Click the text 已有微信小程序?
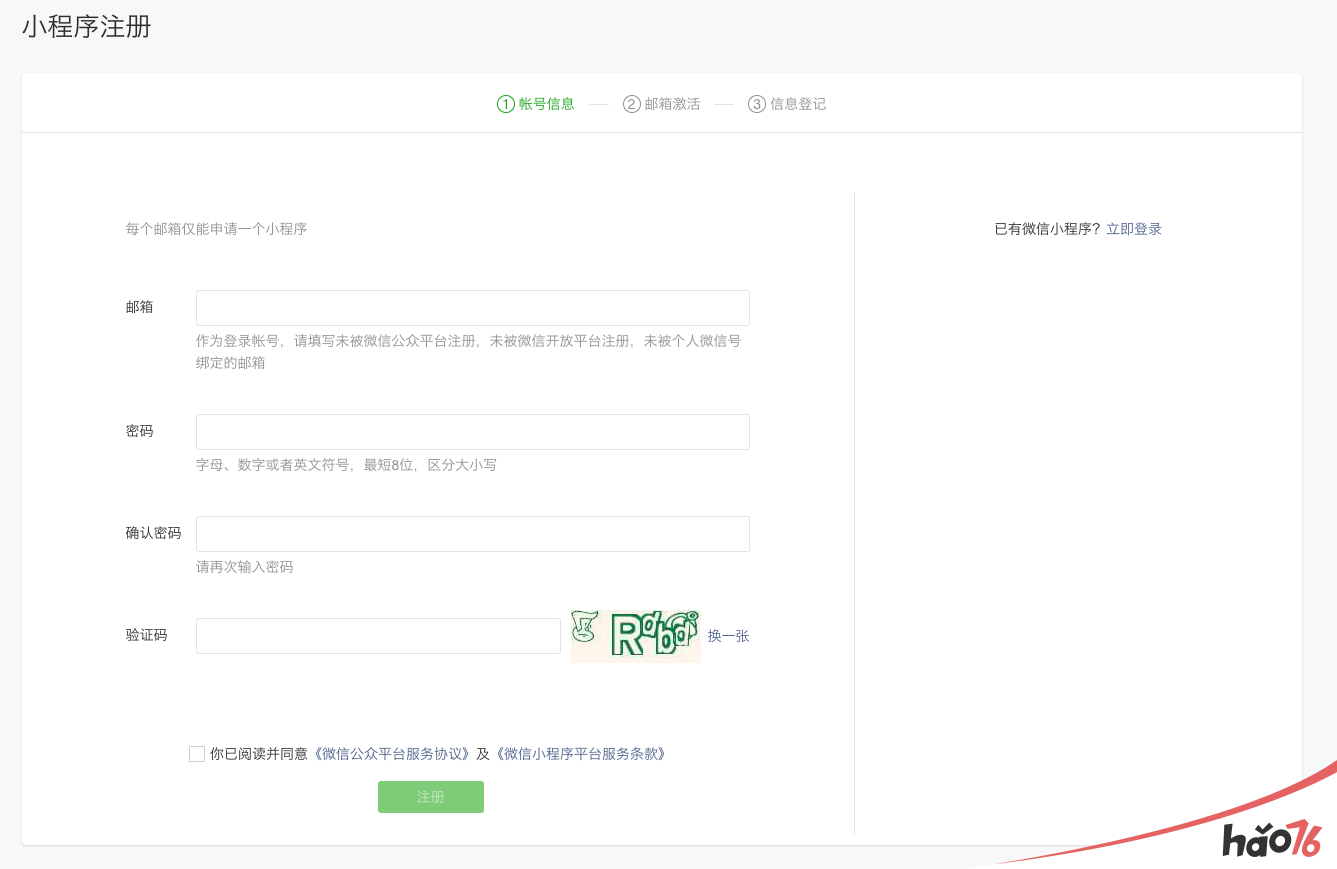The image size is (1337, 869). point(1047,229)
